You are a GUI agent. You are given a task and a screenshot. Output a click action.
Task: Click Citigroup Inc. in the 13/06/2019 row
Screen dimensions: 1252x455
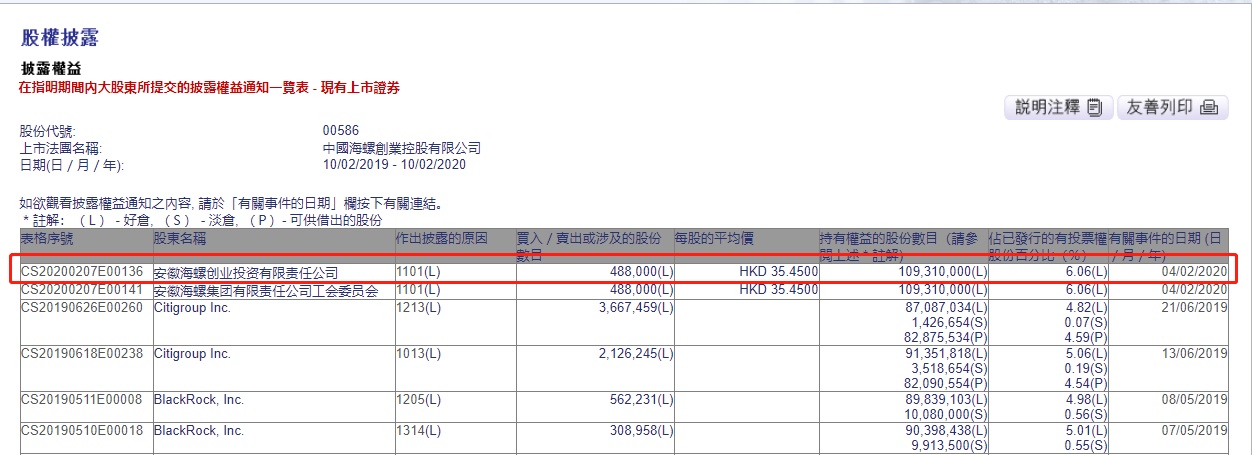coord(192,353)
